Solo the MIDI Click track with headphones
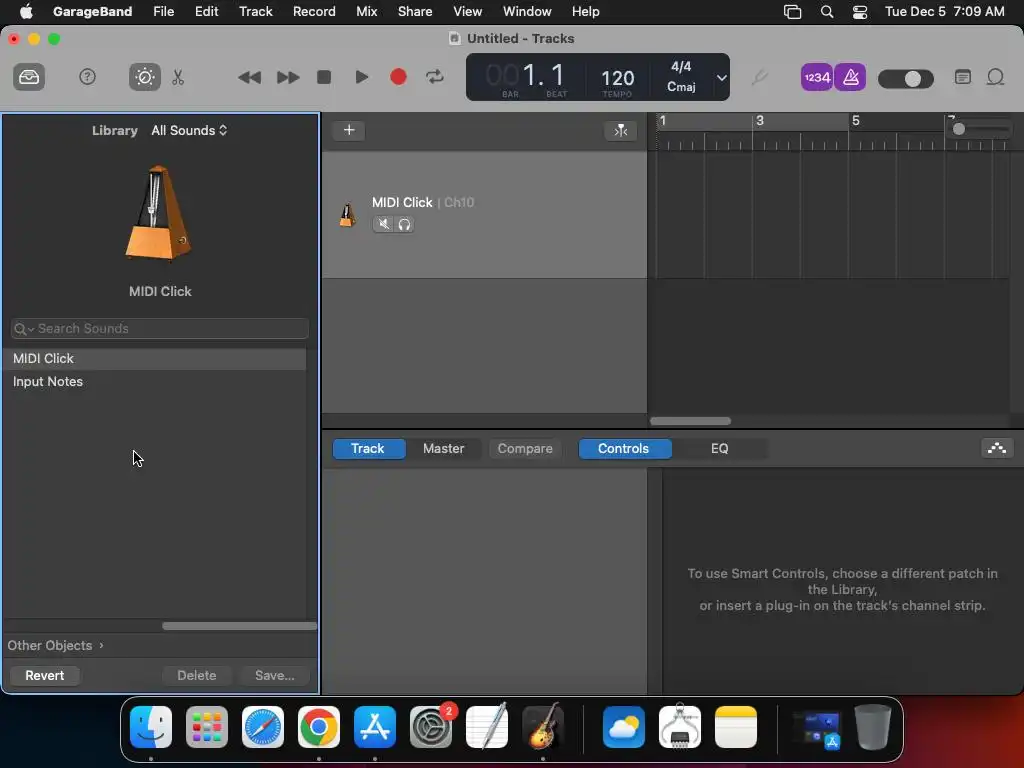This screenshot has height=768, width=1024. point(404,224)
